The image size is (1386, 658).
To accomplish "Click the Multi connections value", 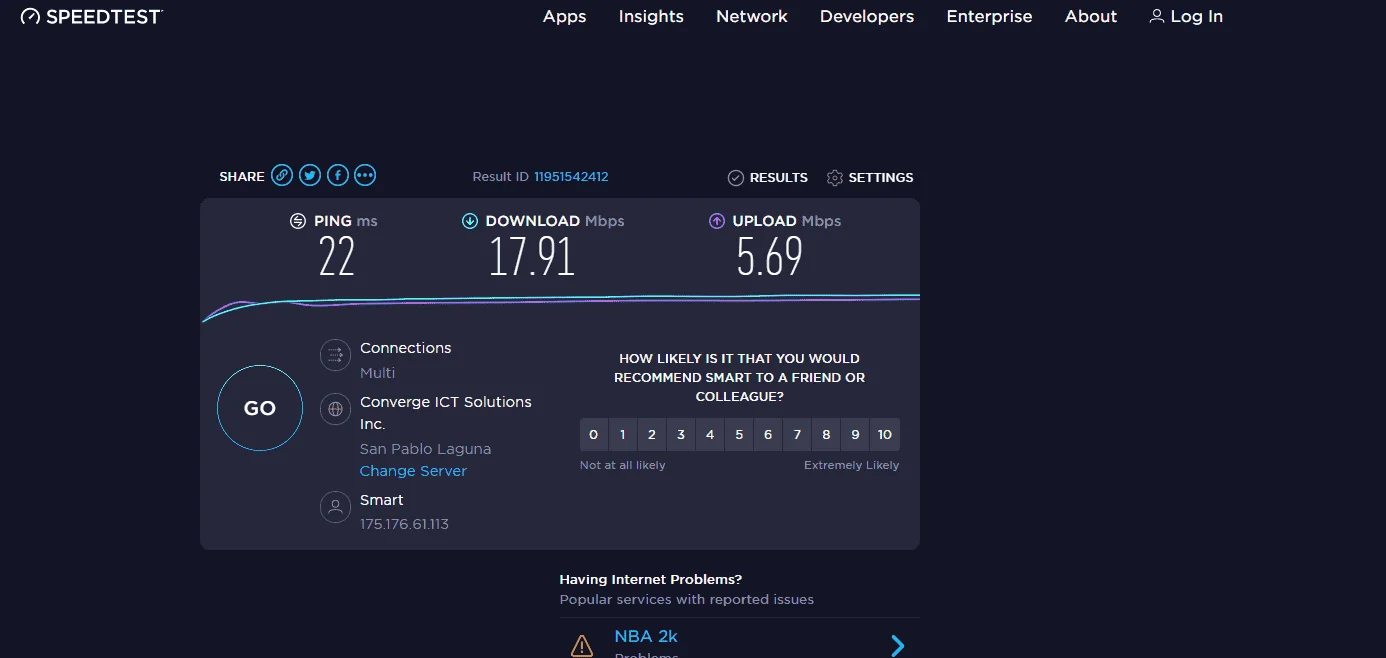I will point(378,373).
